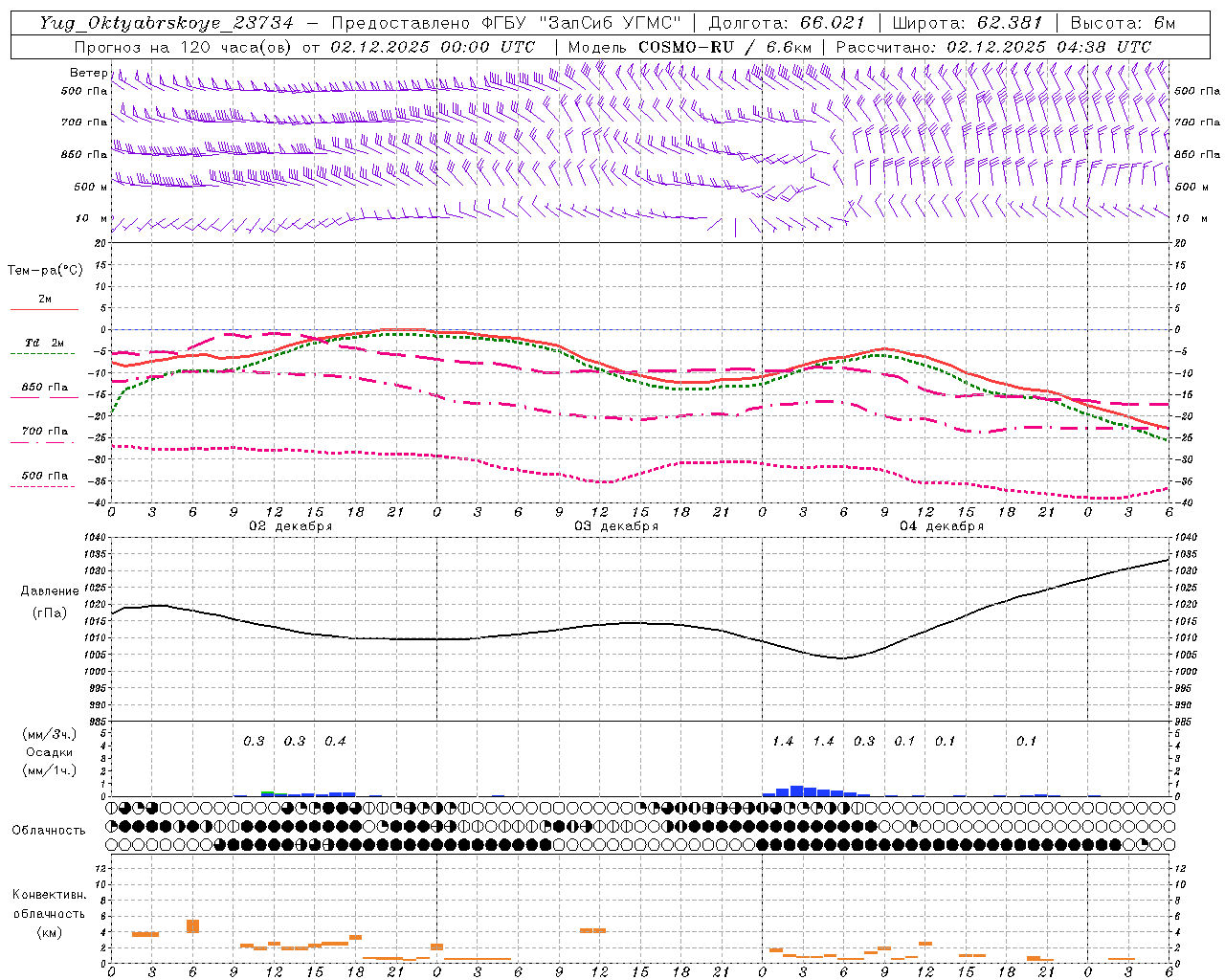This screenshot has height=980, width=1225.
Task: Click the tallest blue precipitation bar on 04 декабря
Action: click(796, 791)
